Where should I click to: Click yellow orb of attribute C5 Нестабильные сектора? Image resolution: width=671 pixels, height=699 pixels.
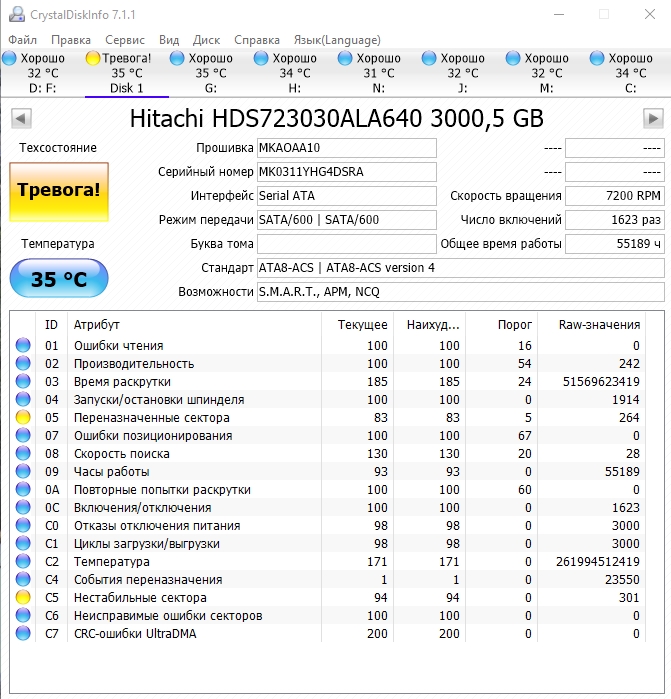tap(23, 597)
